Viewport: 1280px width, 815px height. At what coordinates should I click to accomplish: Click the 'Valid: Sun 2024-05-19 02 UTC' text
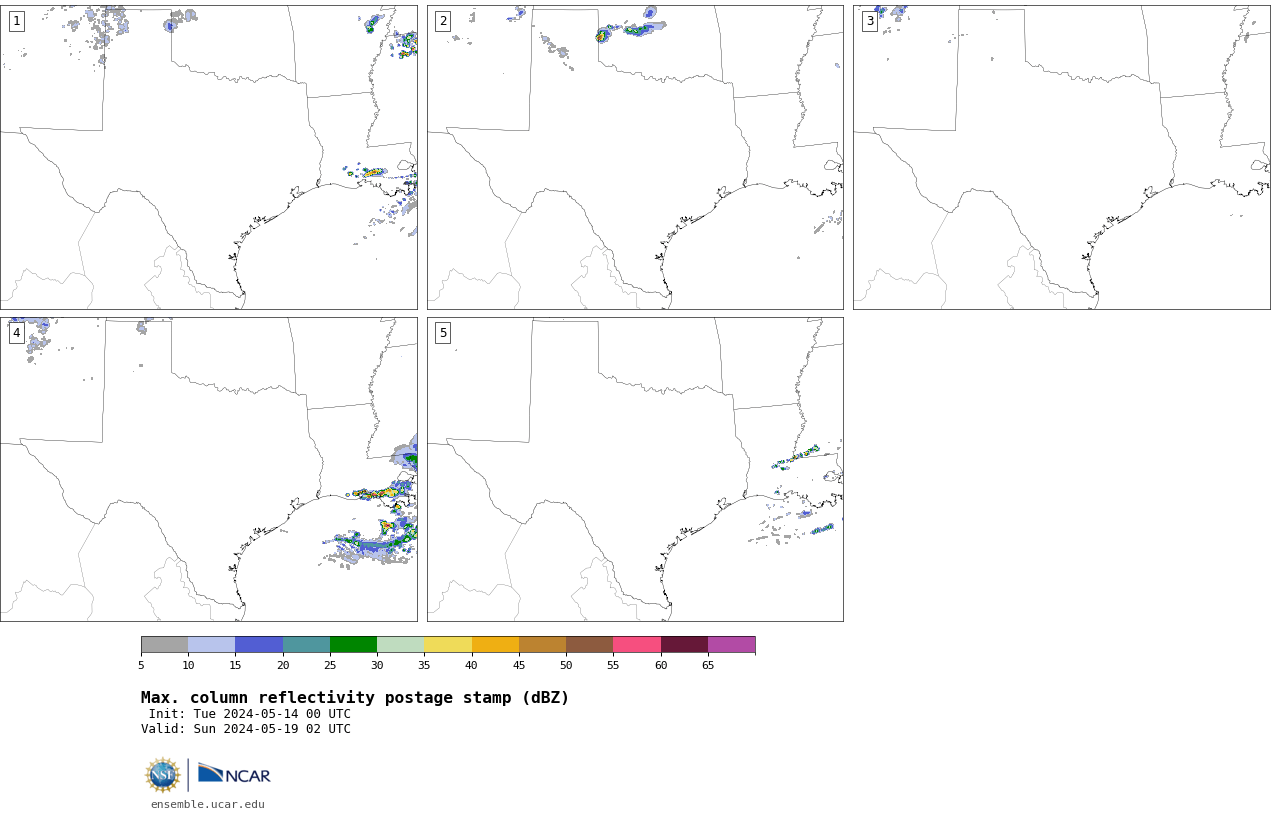pos(246,729)
